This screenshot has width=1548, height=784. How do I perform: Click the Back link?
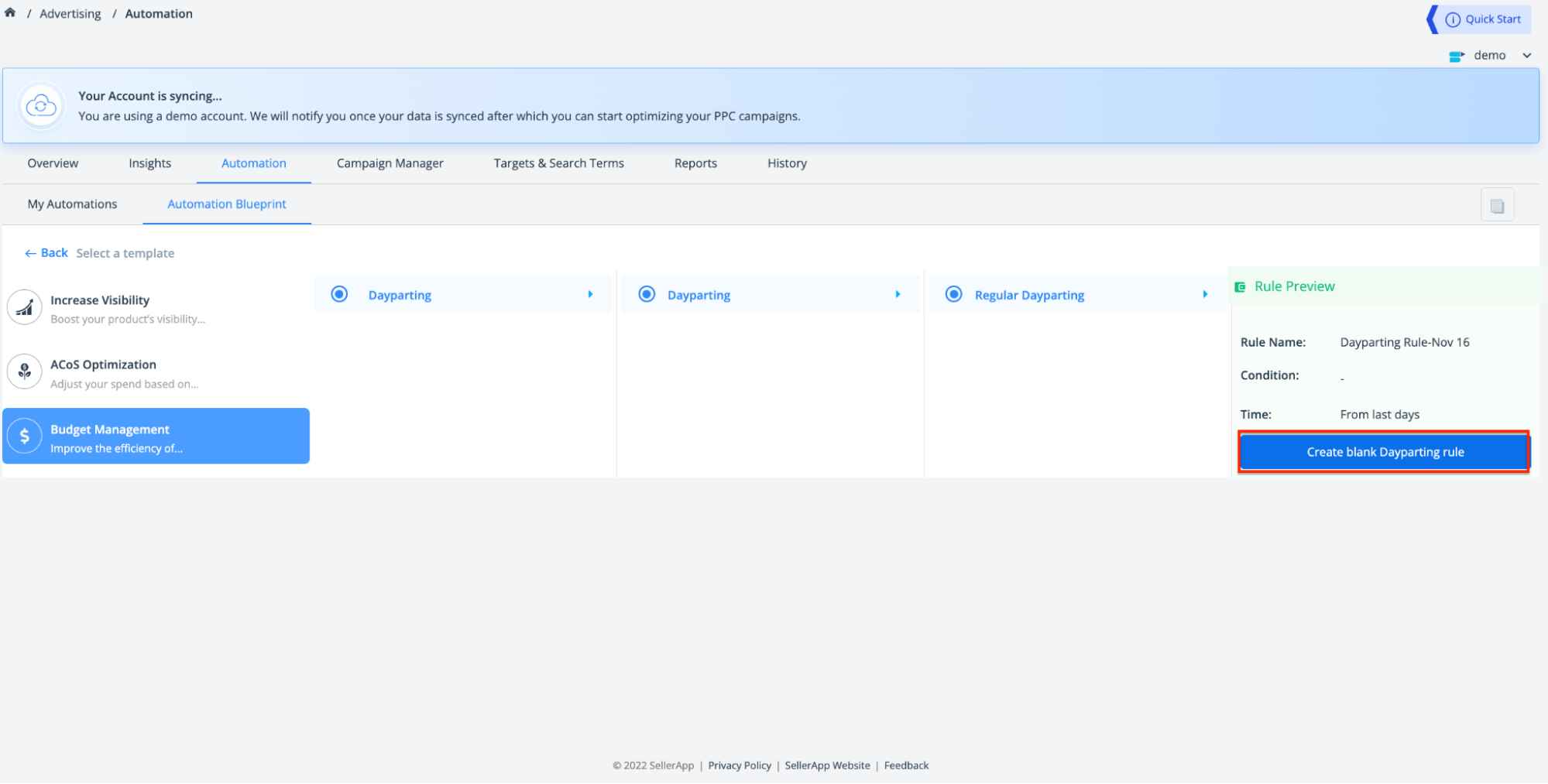pos(54,253)
